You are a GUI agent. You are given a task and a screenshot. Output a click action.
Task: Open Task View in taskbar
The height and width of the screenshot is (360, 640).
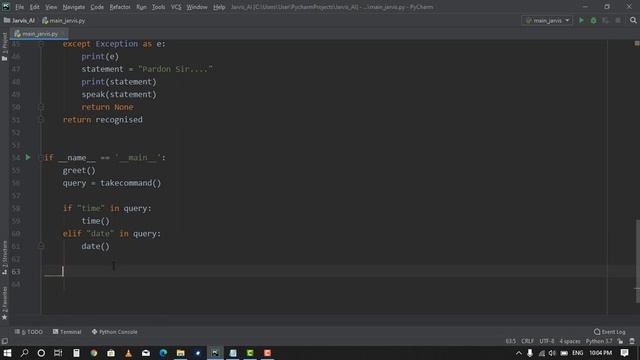pos(58,353)
